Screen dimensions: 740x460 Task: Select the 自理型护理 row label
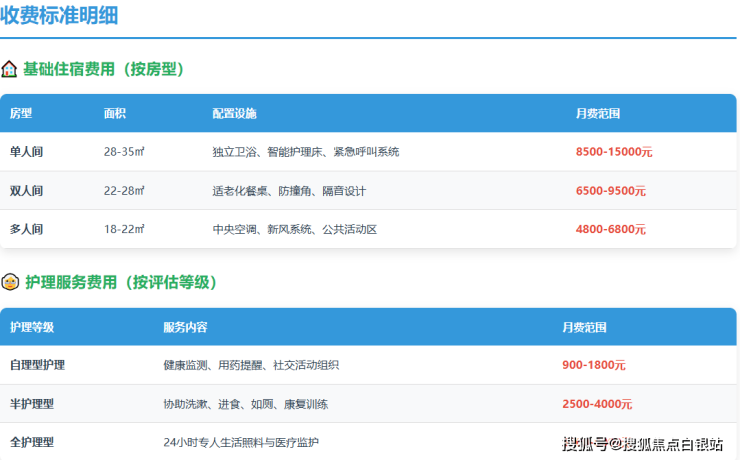tap(37, 365)
